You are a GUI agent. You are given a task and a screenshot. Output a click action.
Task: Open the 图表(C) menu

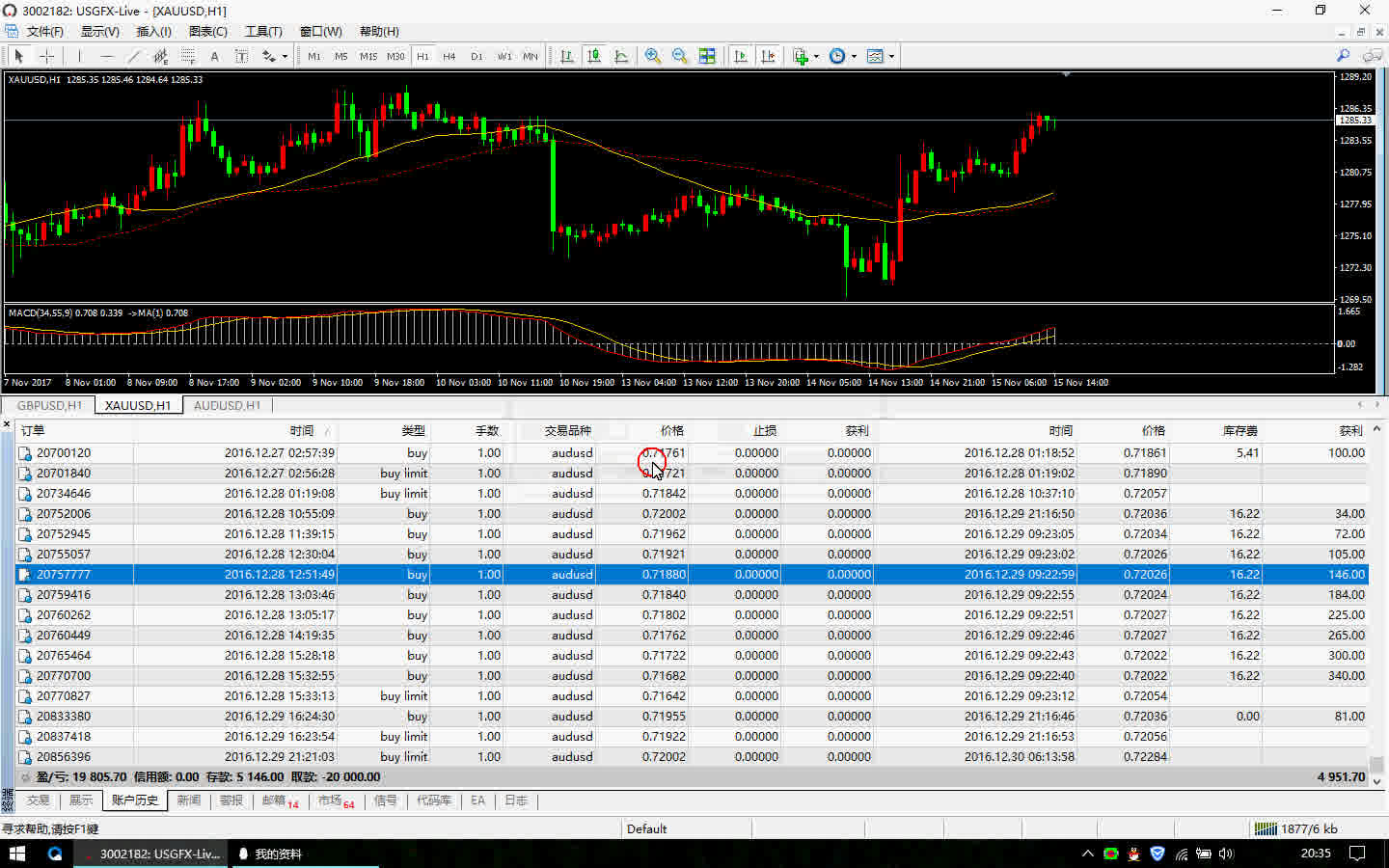(x=208, y=32)
